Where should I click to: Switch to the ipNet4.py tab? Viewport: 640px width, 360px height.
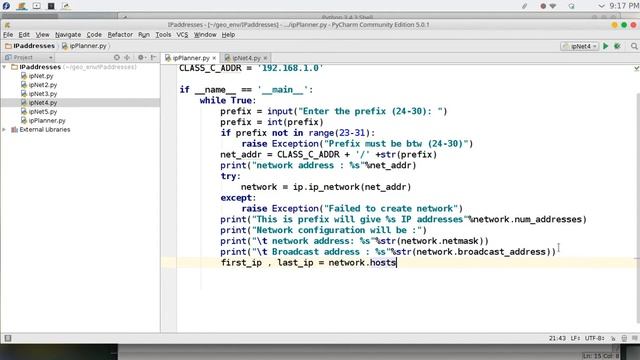[245, 58]
